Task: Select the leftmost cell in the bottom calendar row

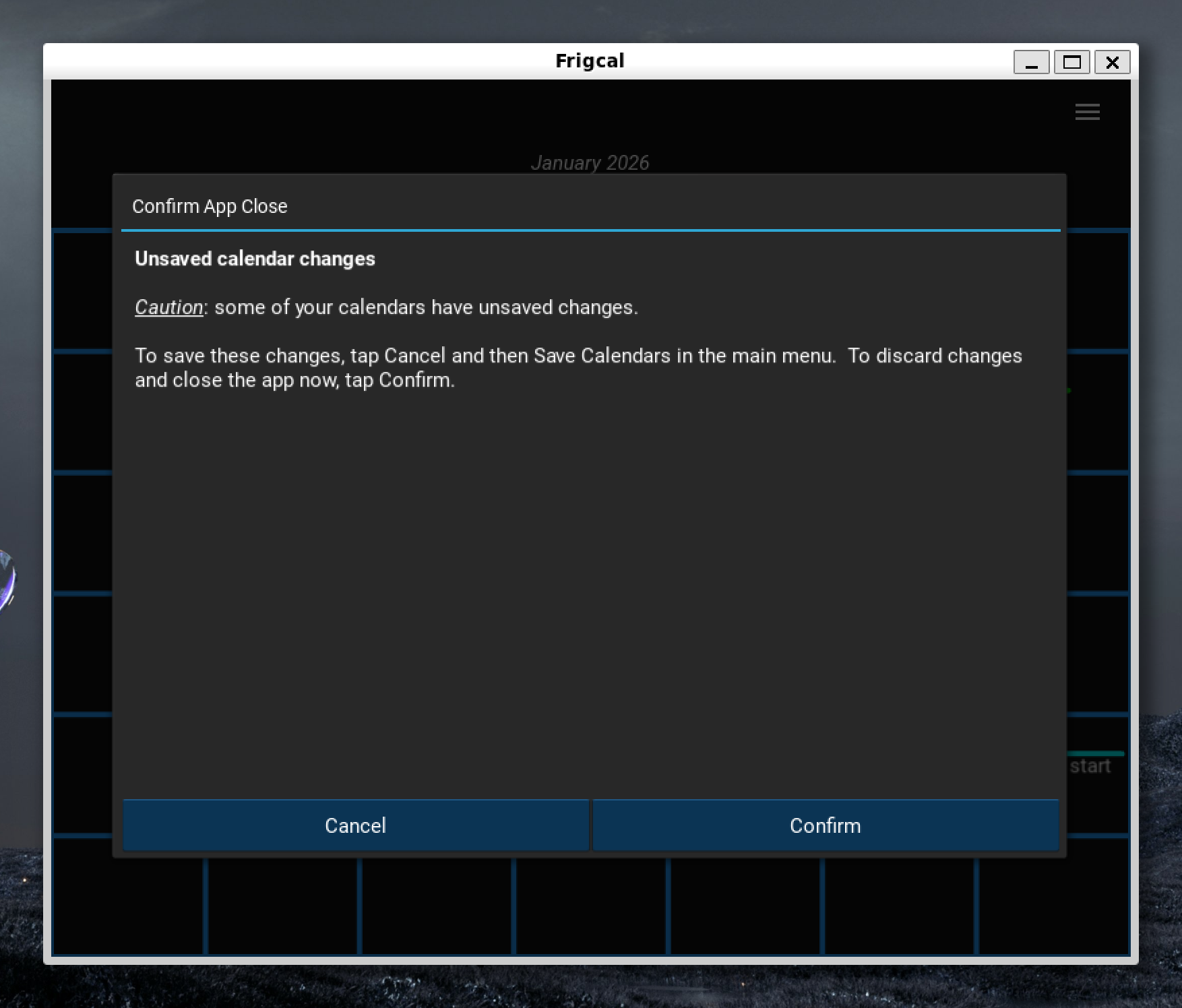Action: [x=128, y=906]
